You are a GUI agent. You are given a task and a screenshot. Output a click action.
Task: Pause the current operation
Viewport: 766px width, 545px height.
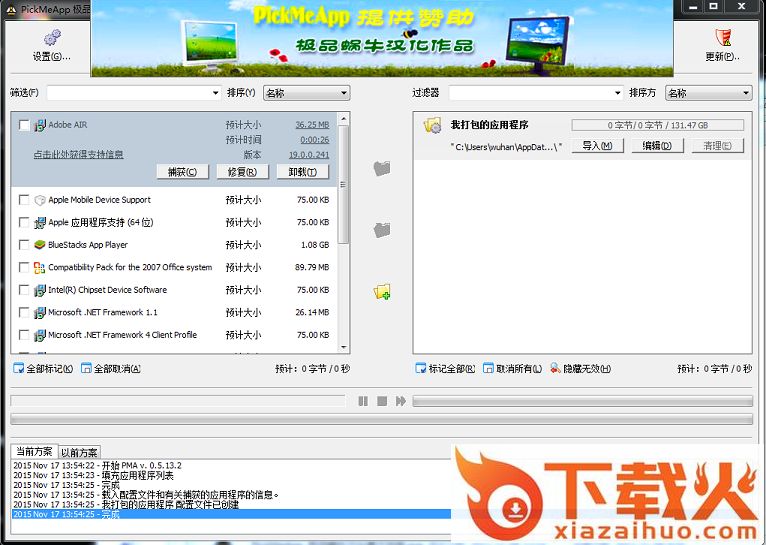(x=363, y=401)
